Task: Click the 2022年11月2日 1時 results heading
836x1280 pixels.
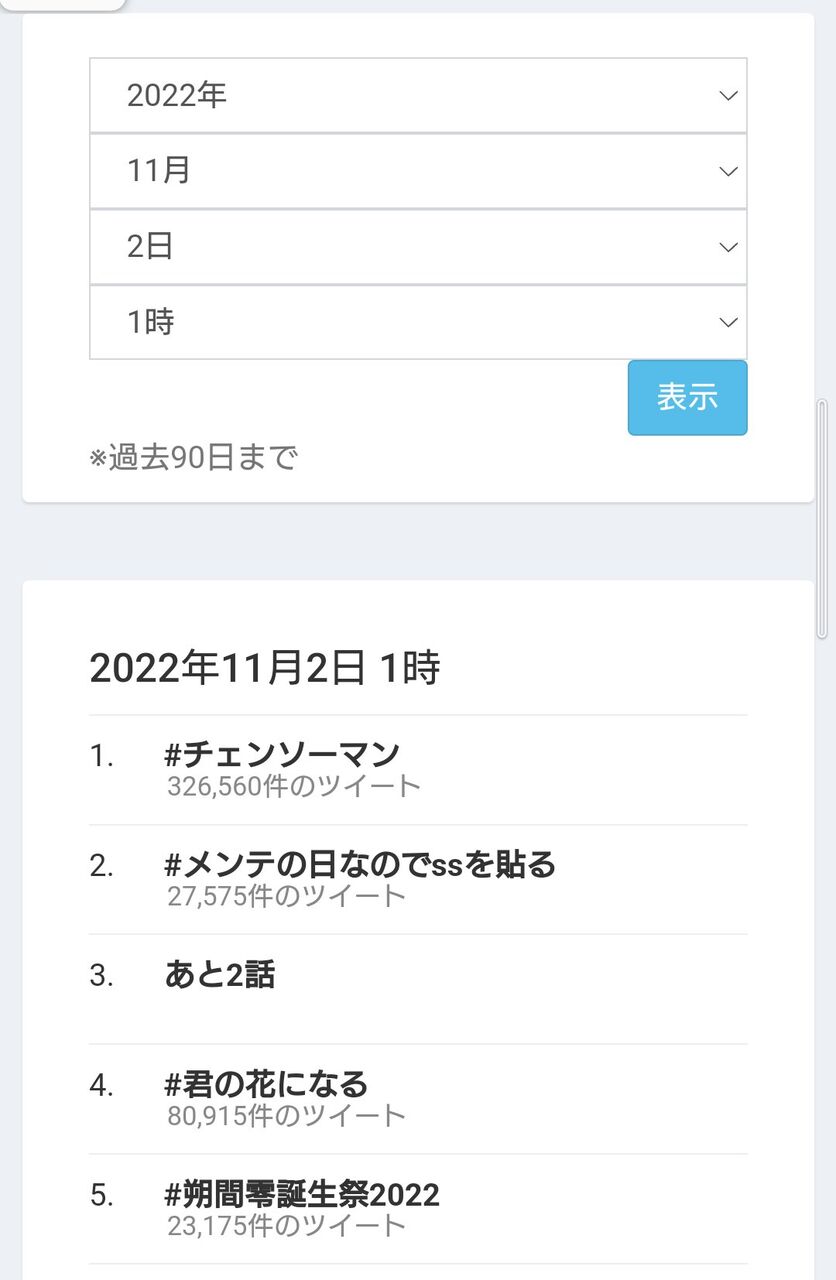Action: pos(265,668)
